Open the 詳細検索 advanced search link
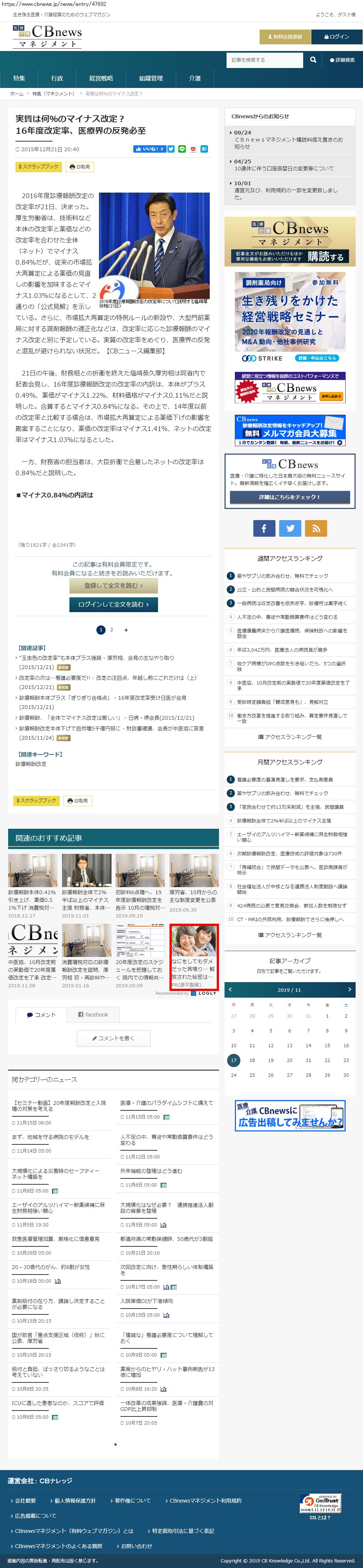363x1568 pixels. pyautogui.click(x=342, y=60)
